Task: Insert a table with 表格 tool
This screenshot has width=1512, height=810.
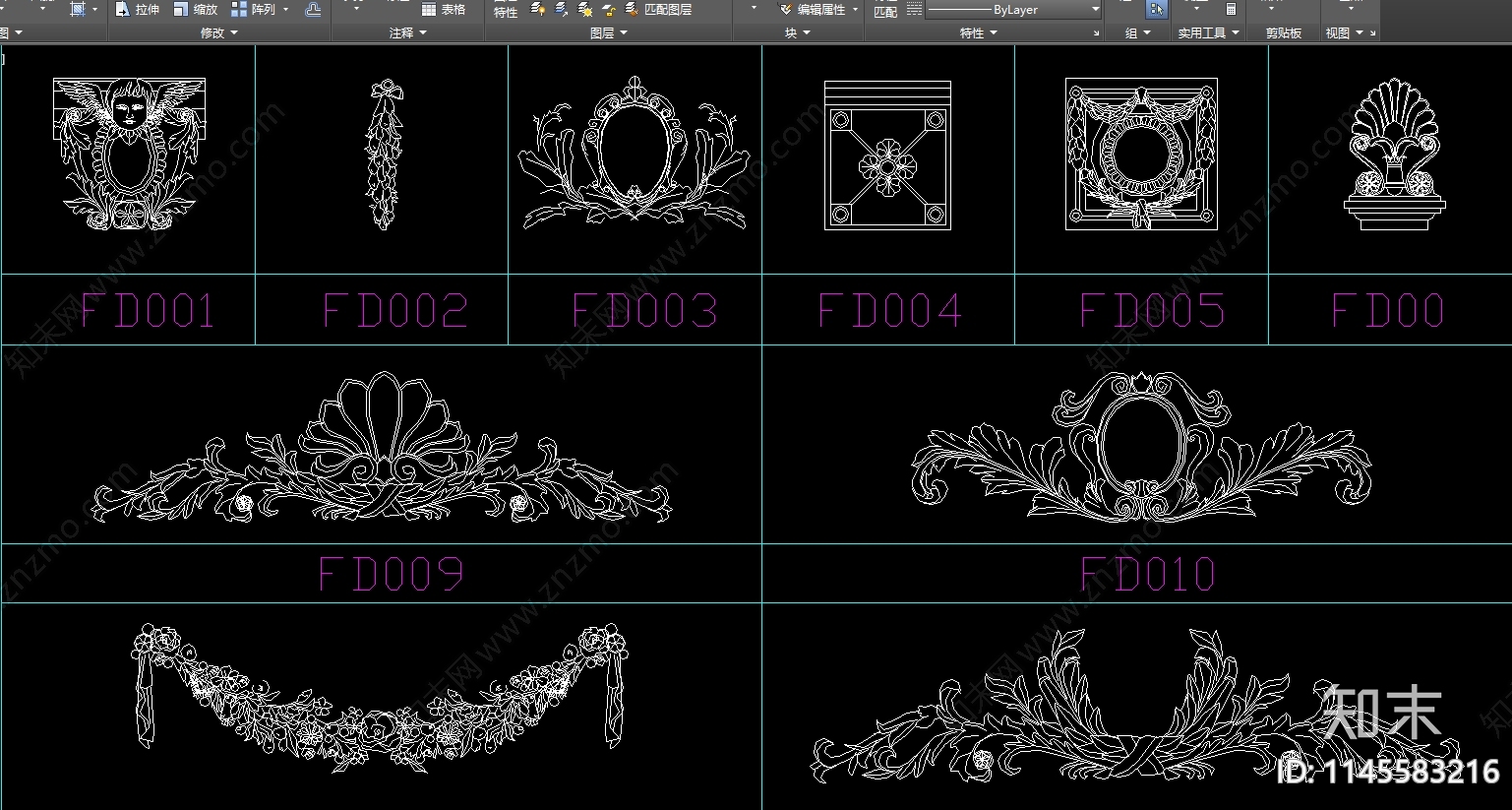Action: tap(444, 10)
